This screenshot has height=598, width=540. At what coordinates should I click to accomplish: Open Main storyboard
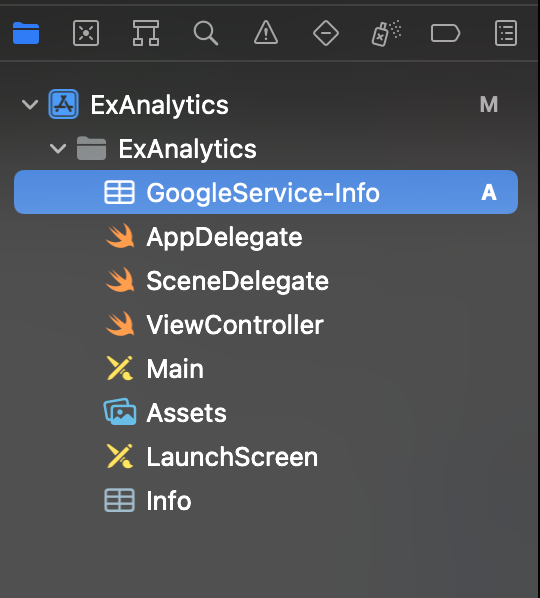(x=266, y=369)
